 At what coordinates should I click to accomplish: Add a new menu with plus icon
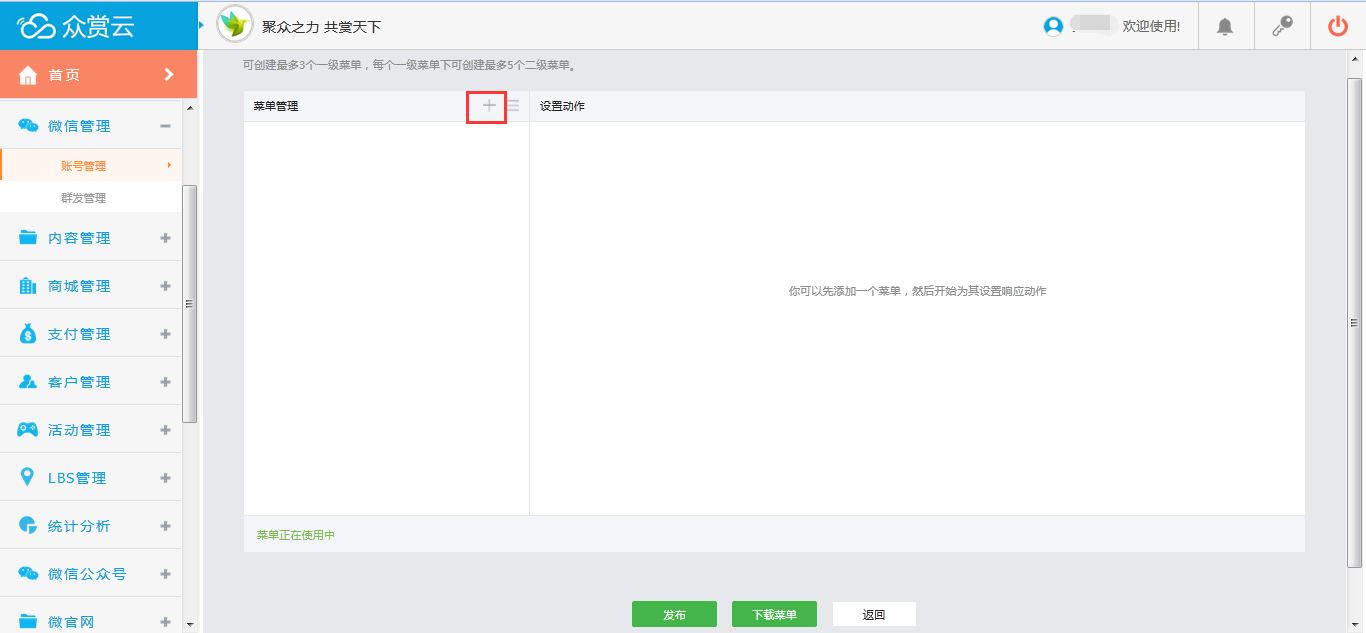point(489,105)
